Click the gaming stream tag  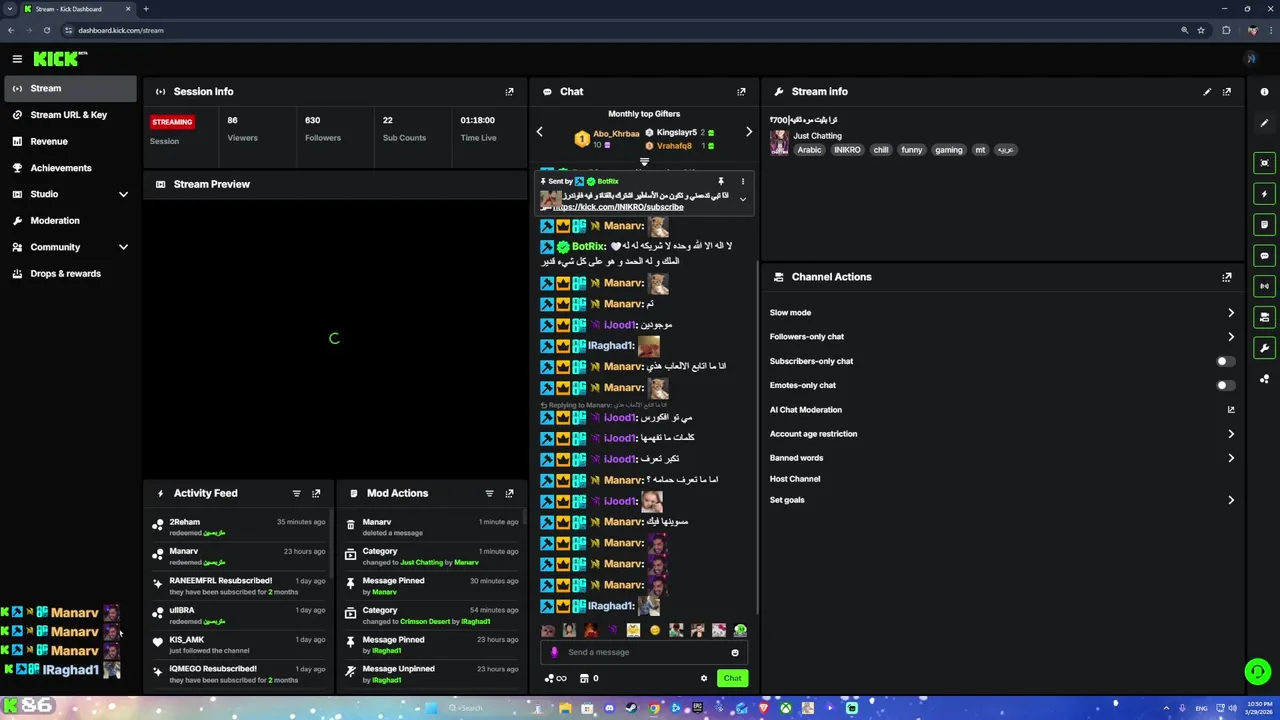[x=948, y=150]
